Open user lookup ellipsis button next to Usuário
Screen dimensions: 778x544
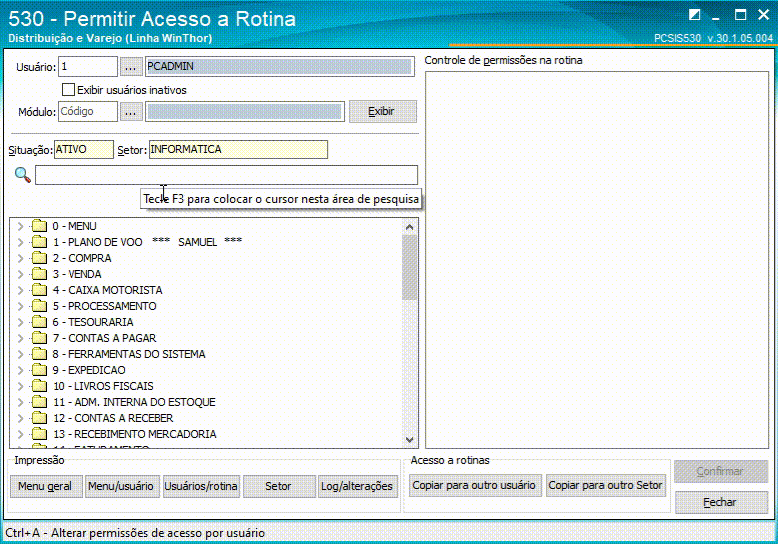(131, 67)
